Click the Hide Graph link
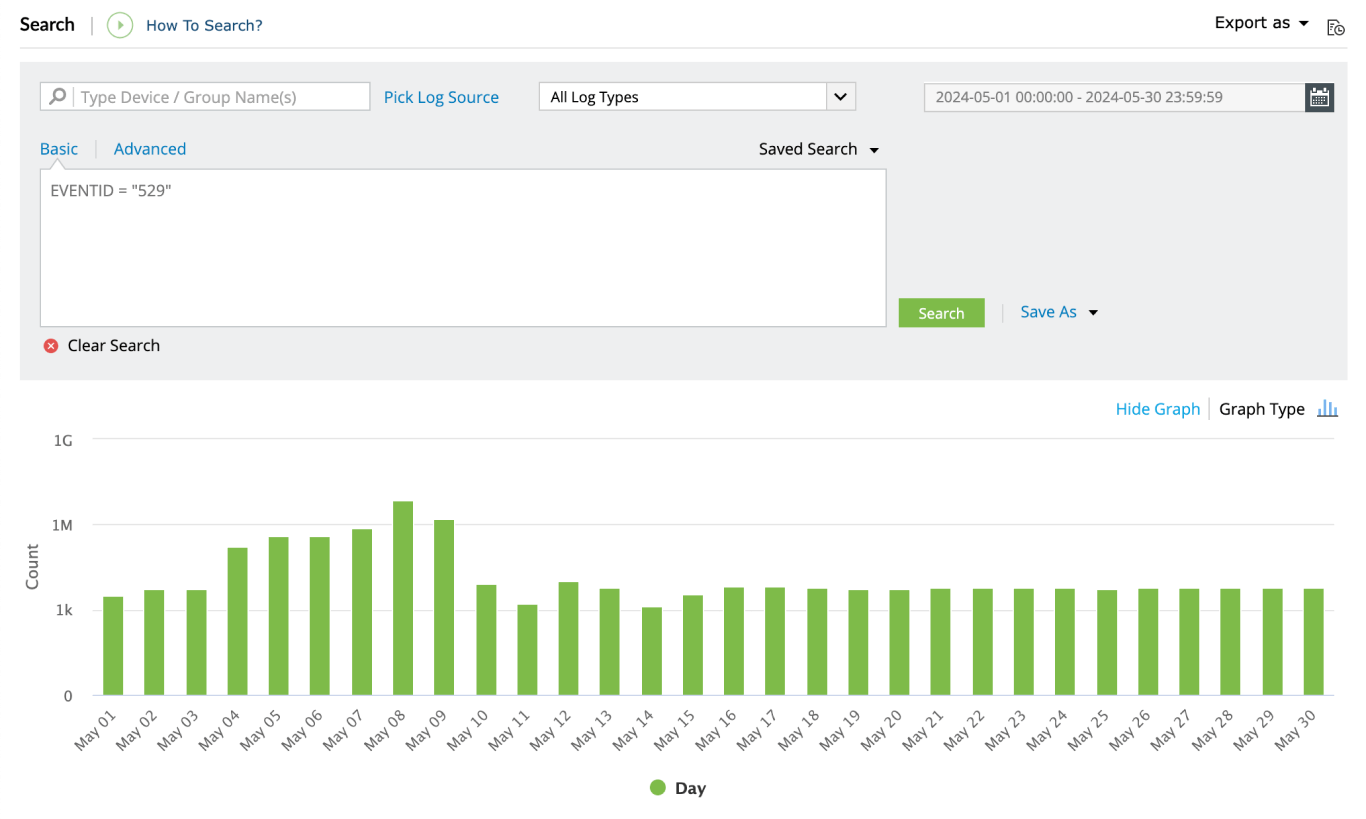The height and width of the screenshot is (819, 1366). (x=1157, y=409)
